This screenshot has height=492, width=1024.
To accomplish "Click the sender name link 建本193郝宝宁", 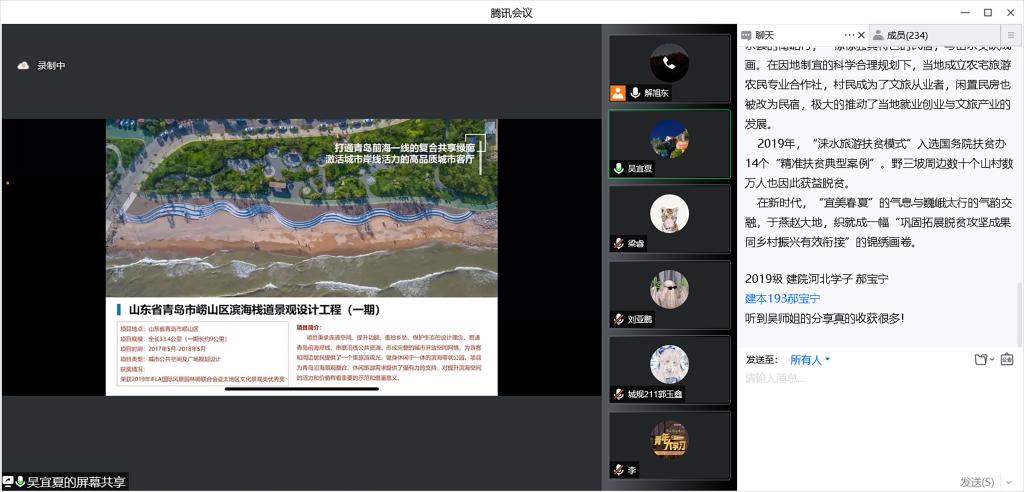I will pyautogui.click(x=782, y=298).
